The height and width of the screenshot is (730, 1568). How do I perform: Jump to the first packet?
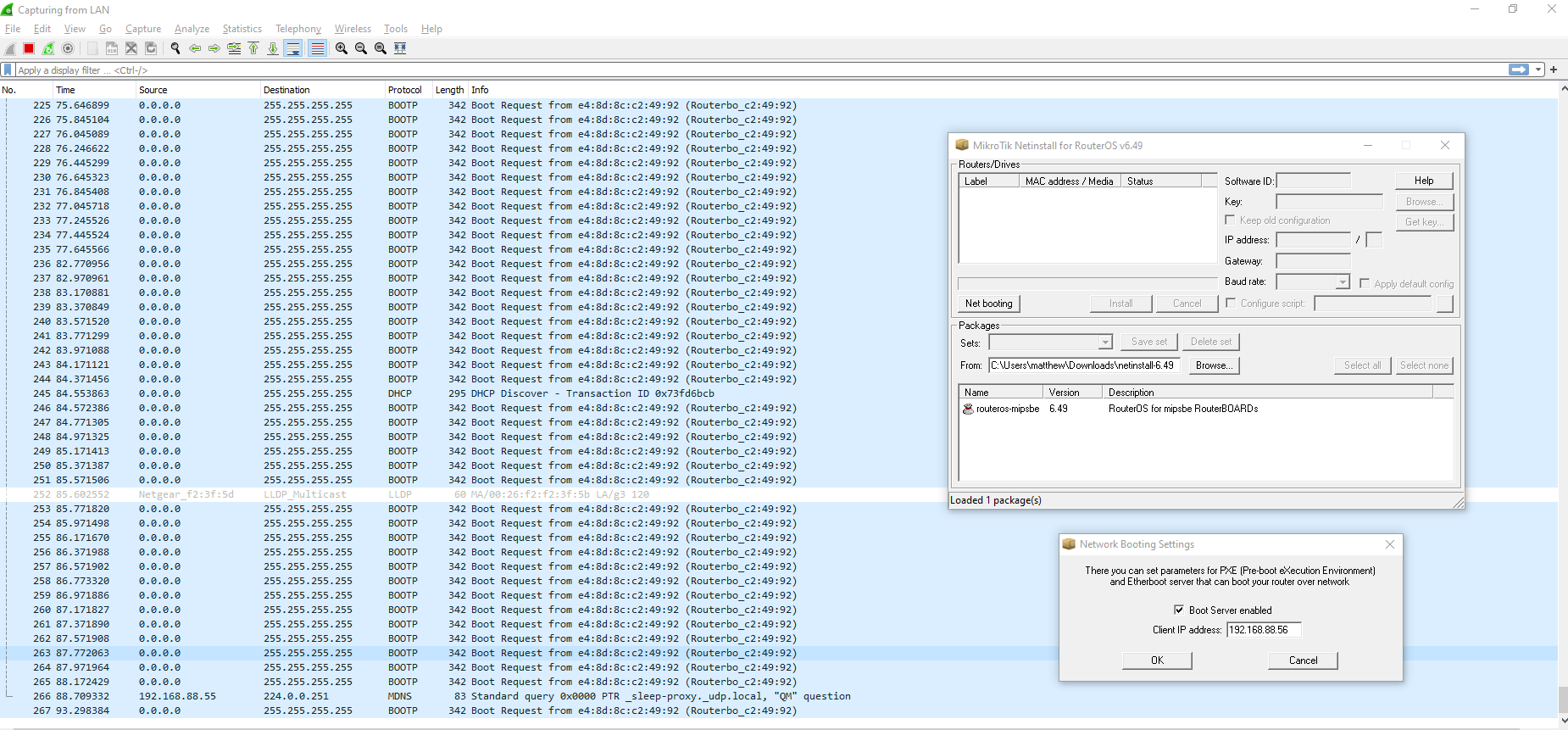(253, 48)
